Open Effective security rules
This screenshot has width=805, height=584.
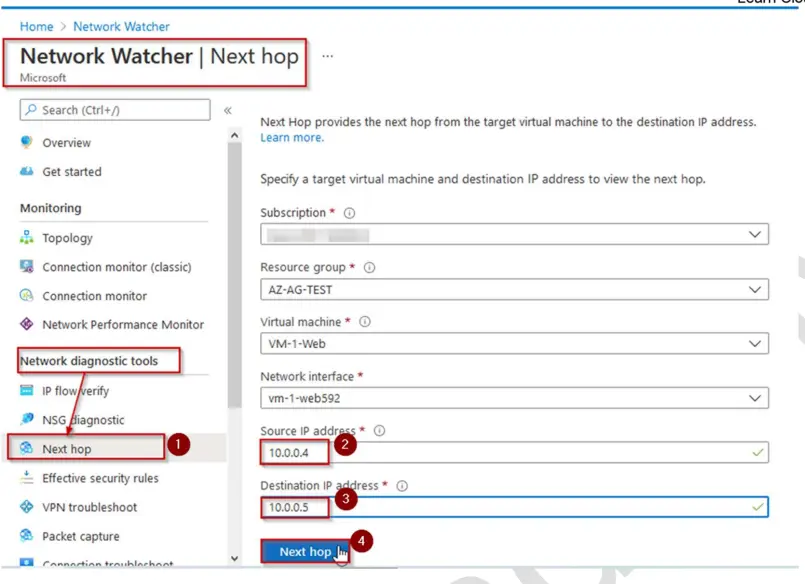point(101,478)
